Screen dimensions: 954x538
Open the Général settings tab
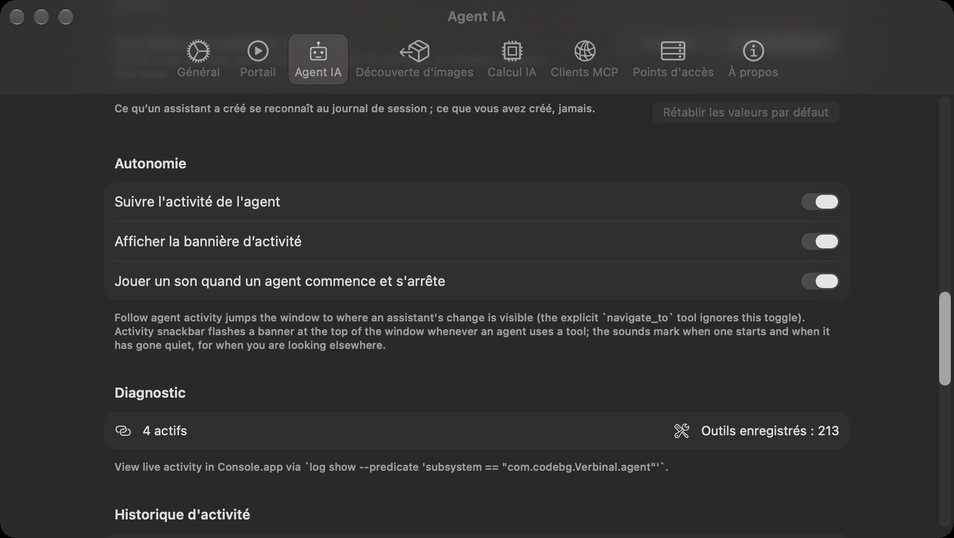198,59
